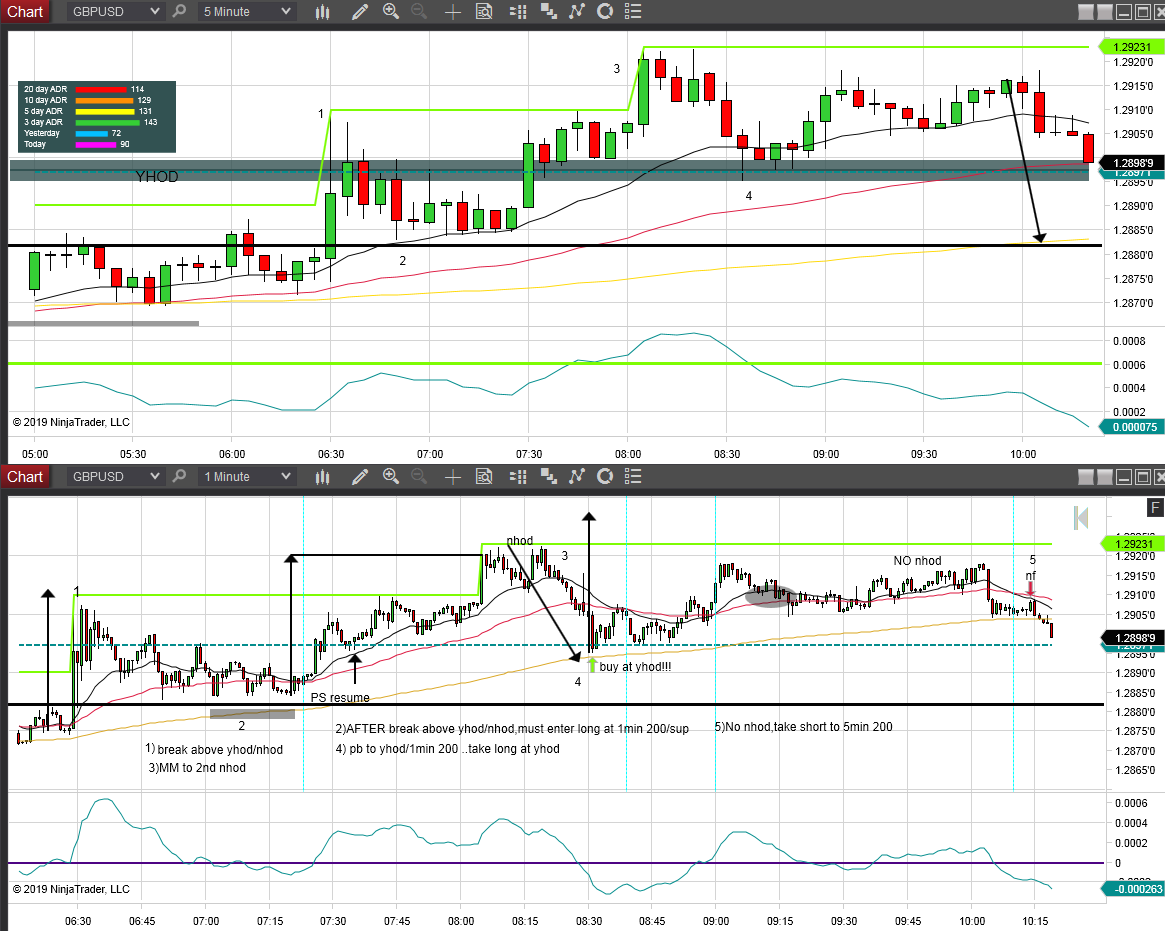1165x931 pixels.
Task: Open Chart menu of the 1 Minute window
Action: click(x=25, y=476)
